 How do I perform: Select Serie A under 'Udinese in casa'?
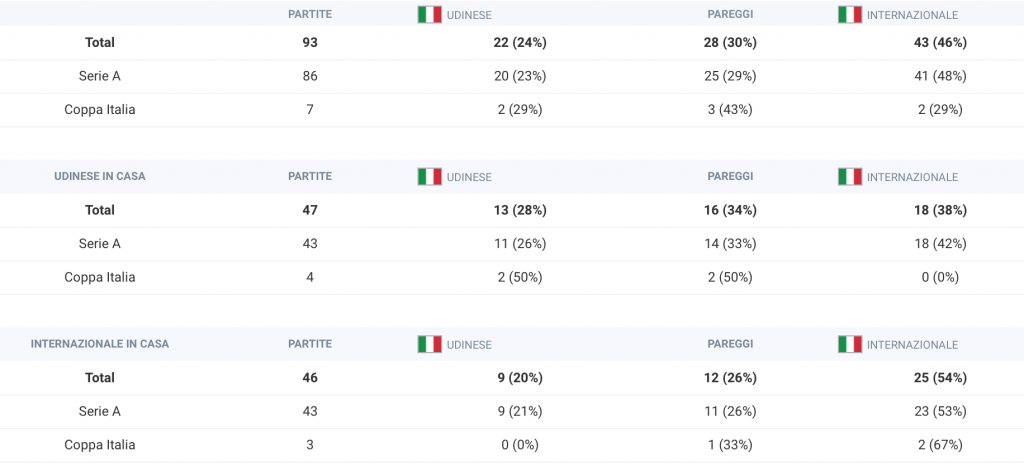click(x=100, y=243)
